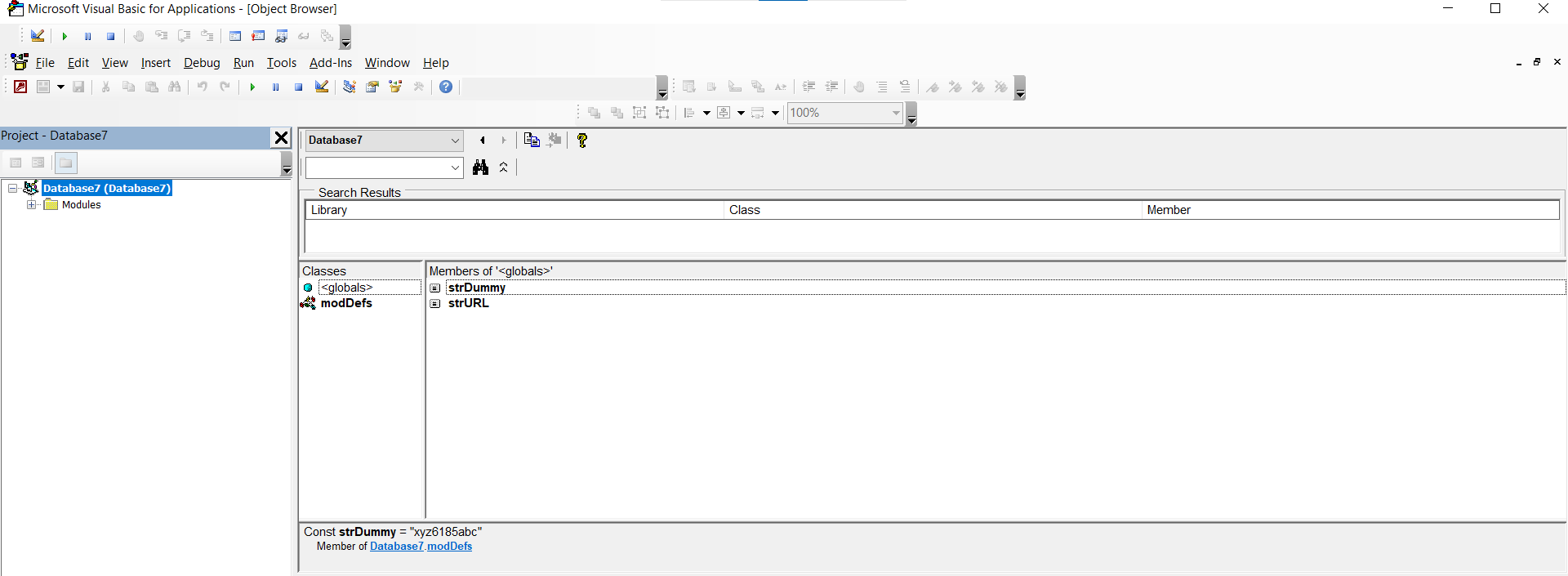Image resolution: width=1568 pixels, height=576 pixels.
Task: Follow the modDefs link in the details pane
Action: 449,547
